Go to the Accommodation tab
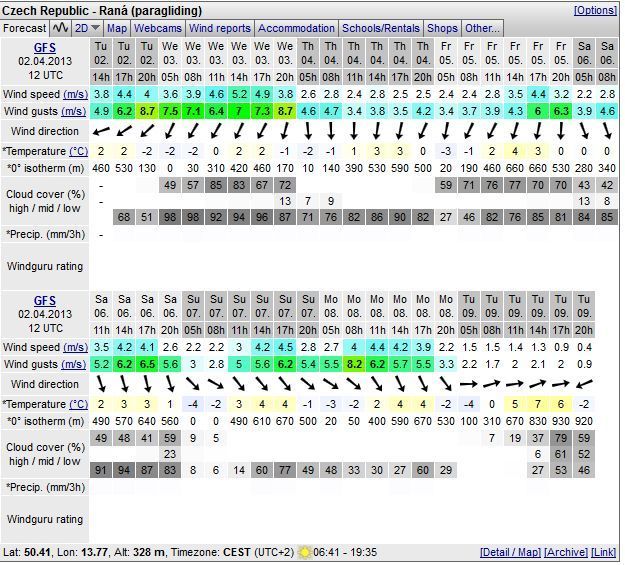The width and height of the screenshot is (625, 565). point(297,28)
